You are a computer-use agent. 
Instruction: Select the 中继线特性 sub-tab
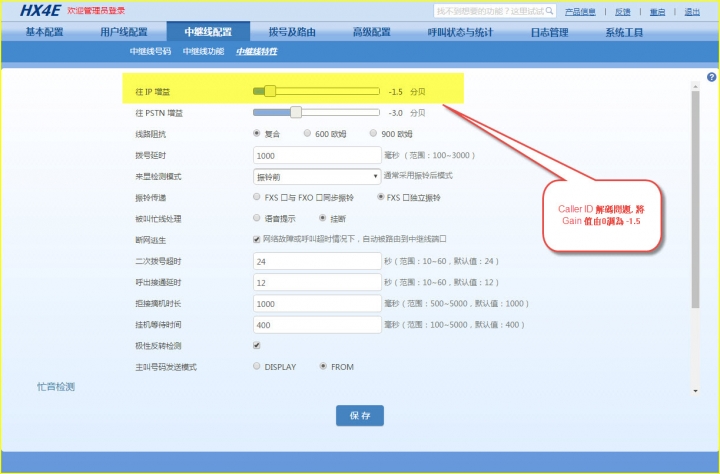click(257, 51)
